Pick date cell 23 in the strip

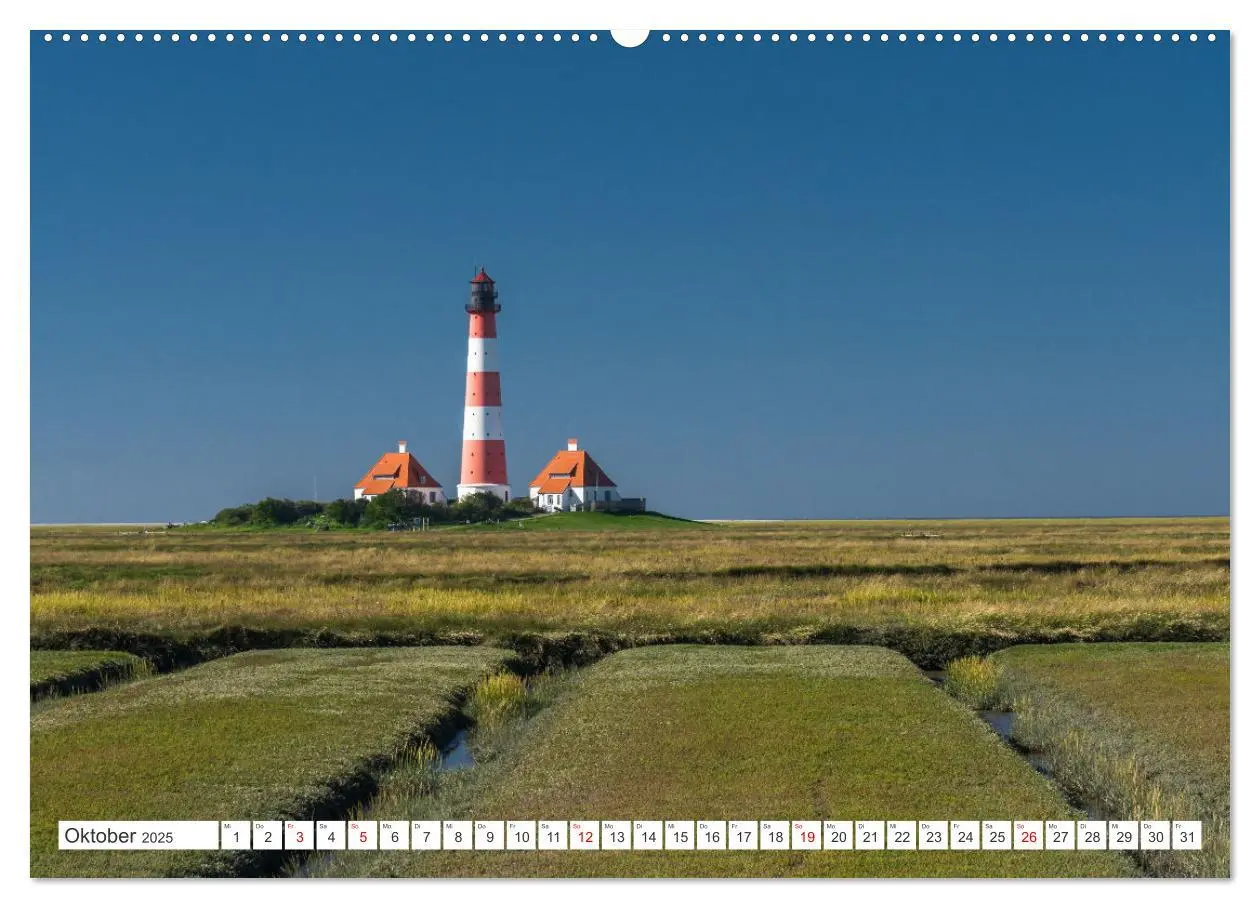click(932, 836)
